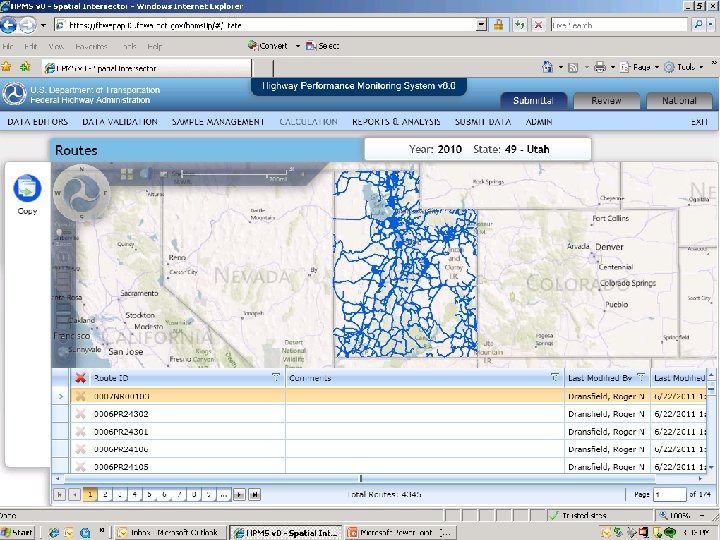Click the EXIT link

tap(700, 122)
